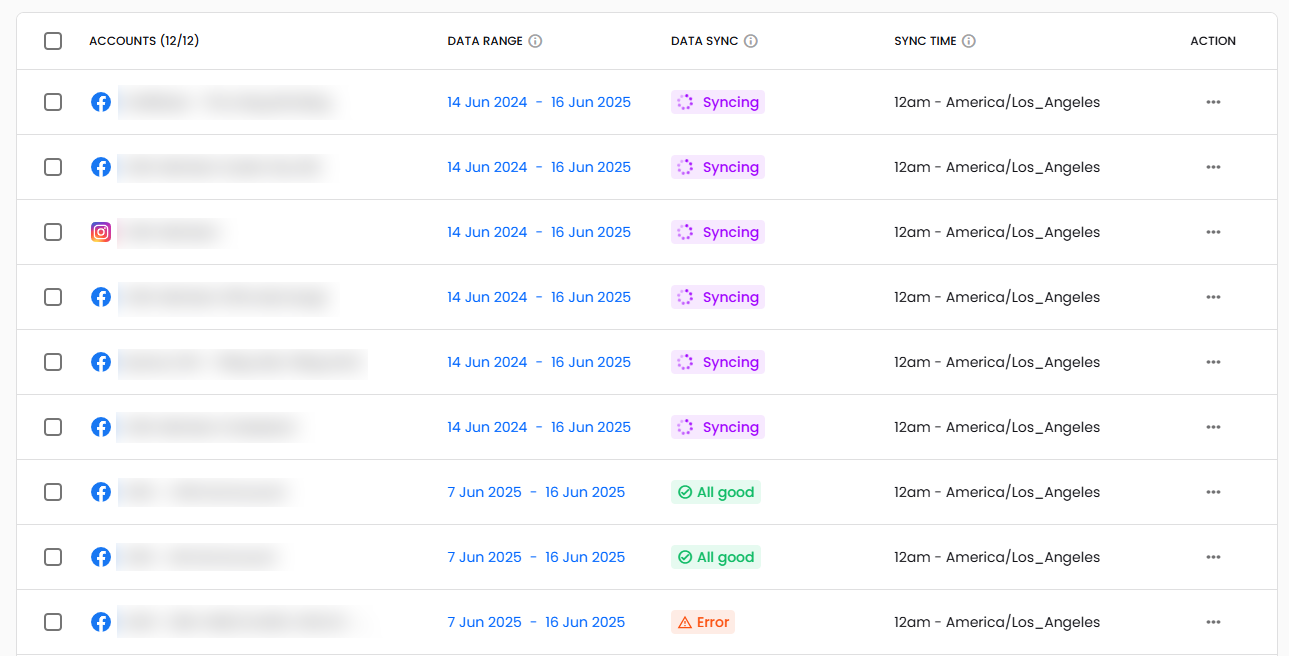The height and width of the screenshot is (656, 1289).
Task: Click the info icon beside Data Sync header
Action: [x=751, y=41]
